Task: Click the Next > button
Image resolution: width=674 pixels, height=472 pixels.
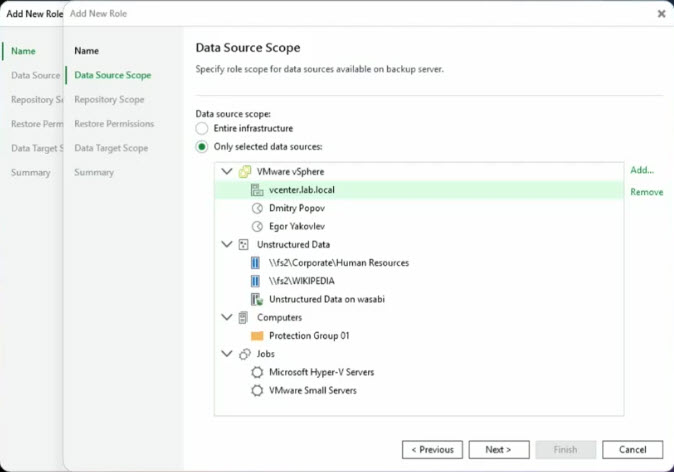Action: point(499,450)
